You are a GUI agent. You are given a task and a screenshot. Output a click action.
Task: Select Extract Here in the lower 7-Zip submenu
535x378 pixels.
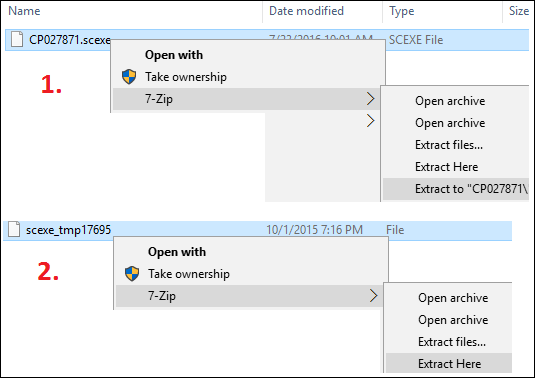tap(449, 364)
